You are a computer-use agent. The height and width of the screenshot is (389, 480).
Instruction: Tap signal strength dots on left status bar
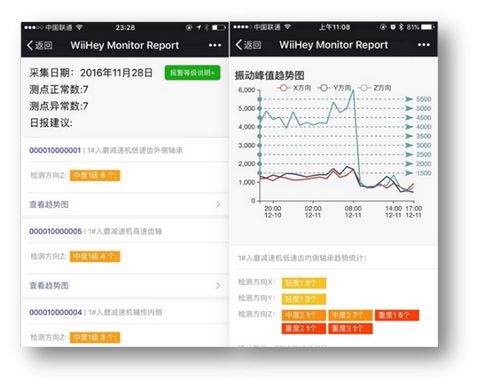point(34,27)
